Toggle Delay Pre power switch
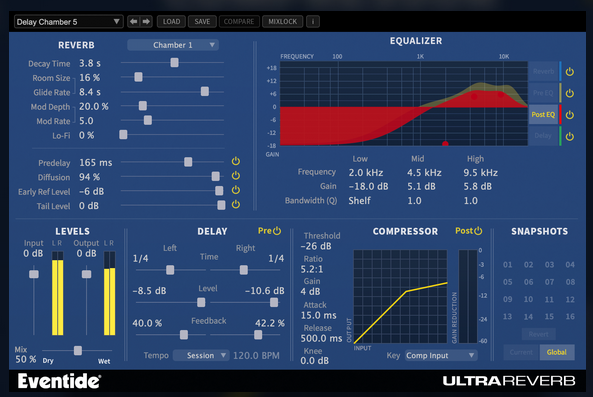The height and width of the screenshot is (397, 593). click(277, 231)
